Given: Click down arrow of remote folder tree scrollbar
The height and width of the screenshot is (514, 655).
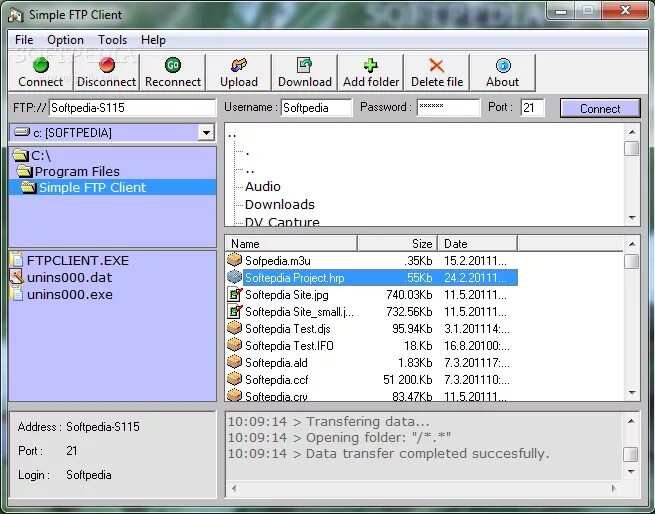Looking at the screenshot, I should pyautogui.click(x=632, y=218).
